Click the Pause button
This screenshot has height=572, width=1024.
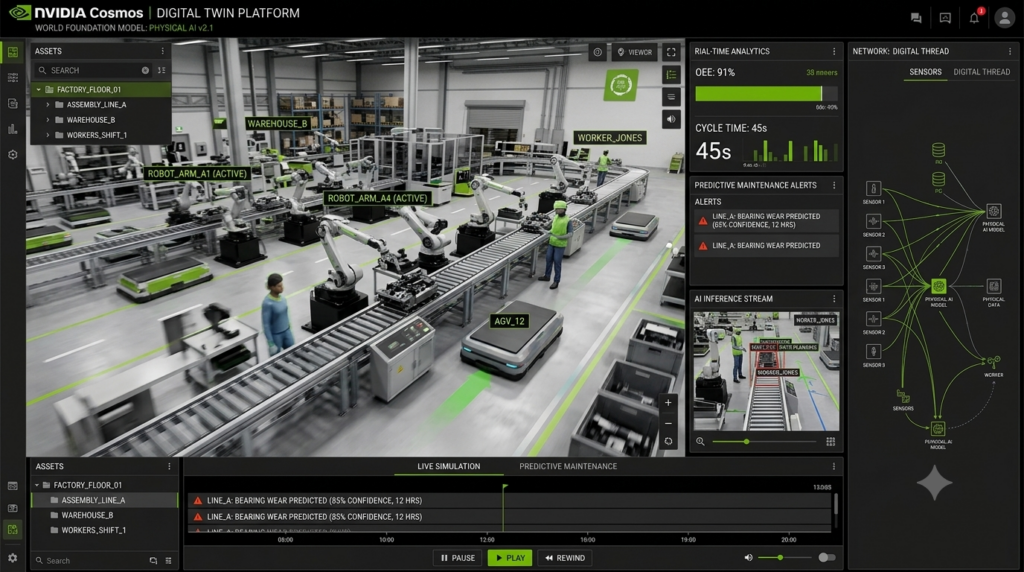point(457,558)
